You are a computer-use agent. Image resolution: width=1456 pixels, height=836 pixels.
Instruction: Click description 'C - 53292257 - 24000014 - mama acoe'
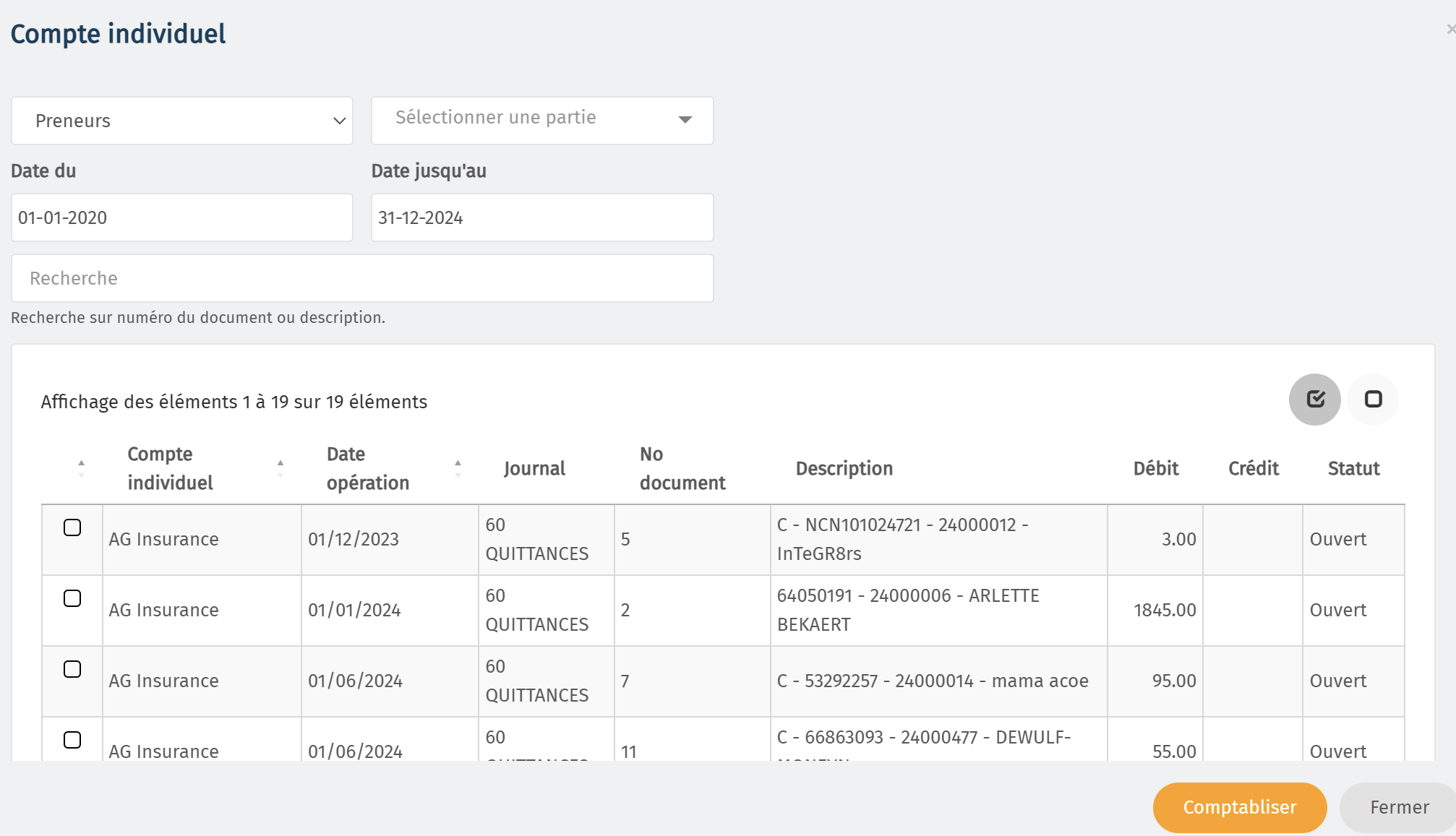933,681
